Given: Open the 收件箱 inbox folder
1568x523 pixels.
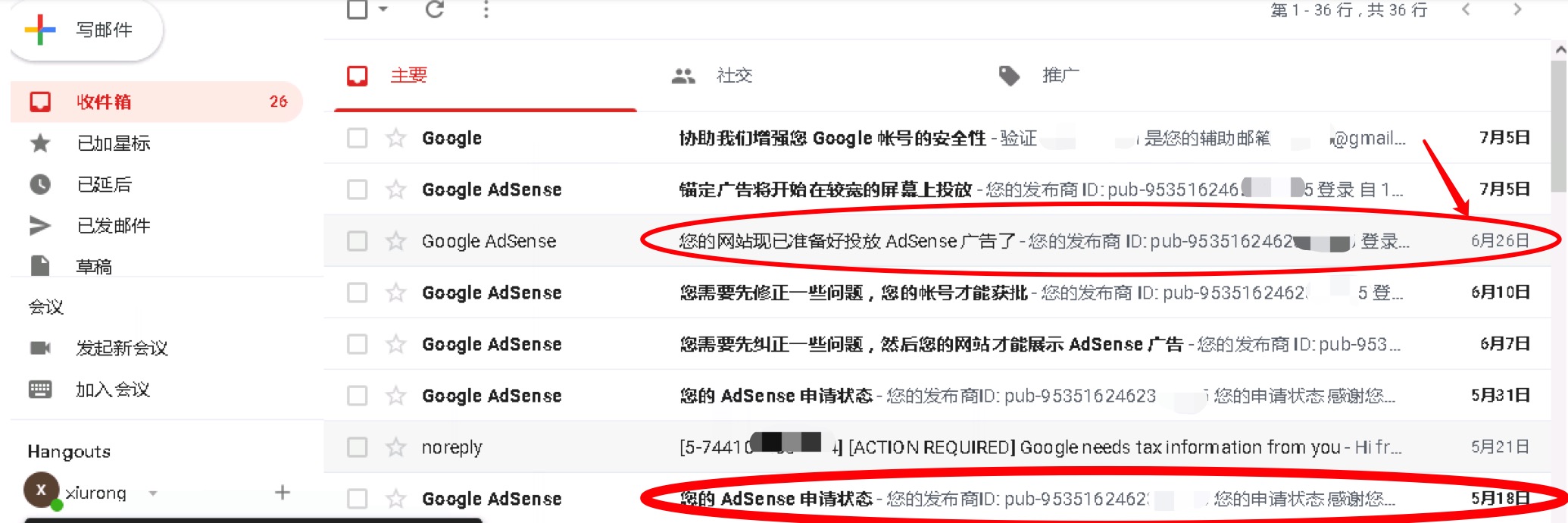Looking at the screenshot, I should [x=157, y=102].
